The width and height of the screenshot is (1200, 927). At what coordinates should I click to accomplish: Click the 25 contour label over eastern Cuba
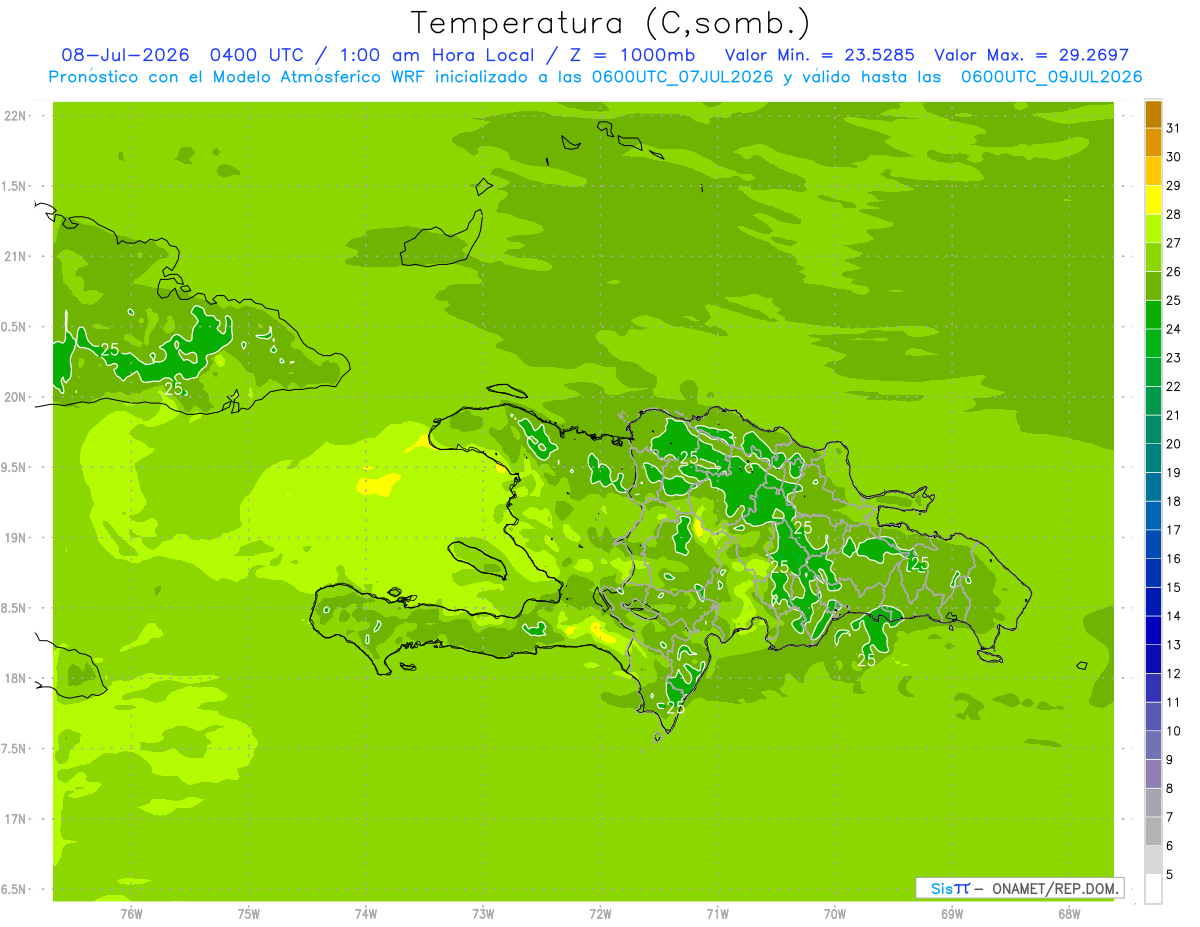[x=110, y=349]
